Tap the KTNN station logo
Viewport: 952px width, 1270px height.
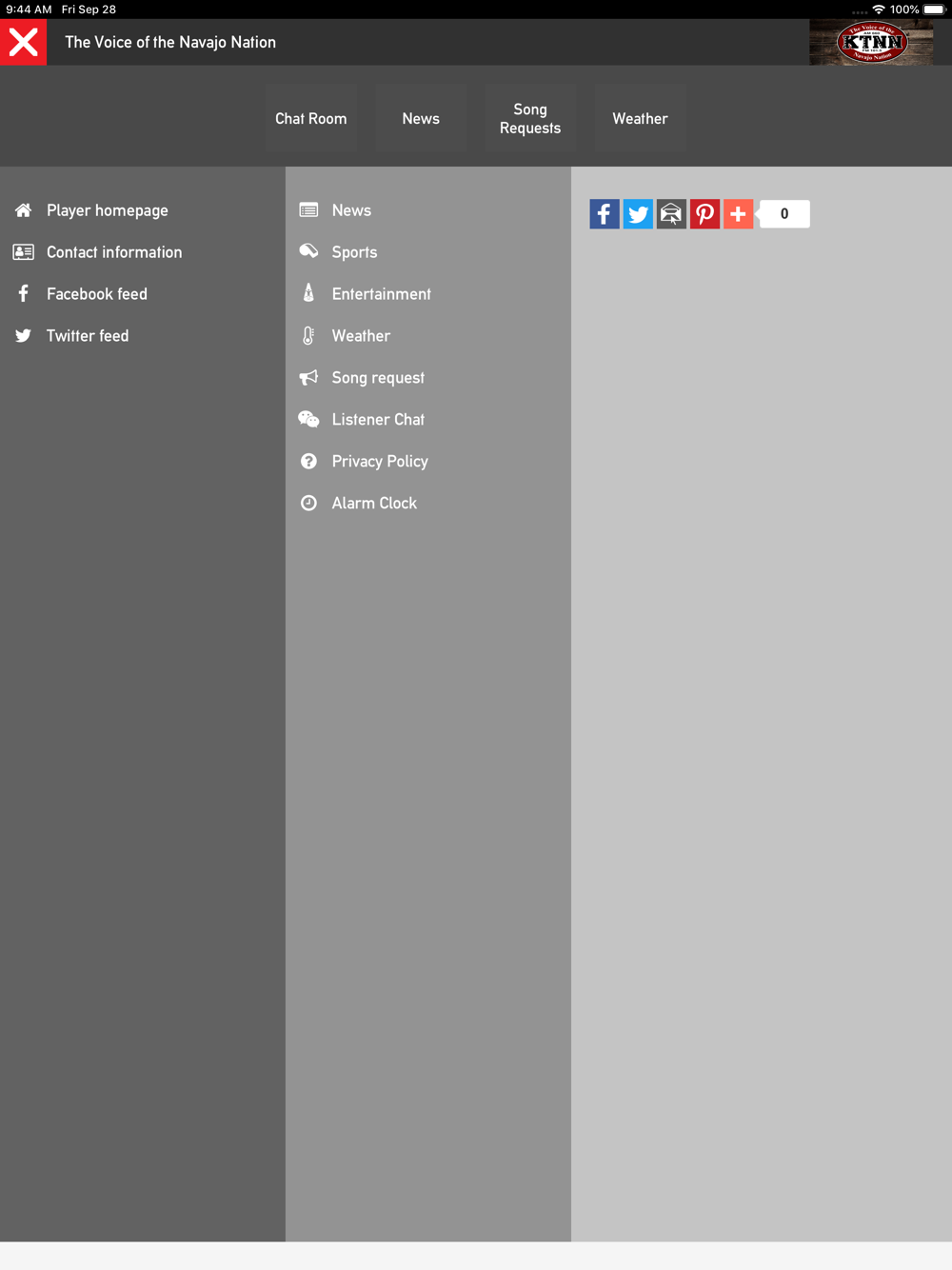[871, 42]
